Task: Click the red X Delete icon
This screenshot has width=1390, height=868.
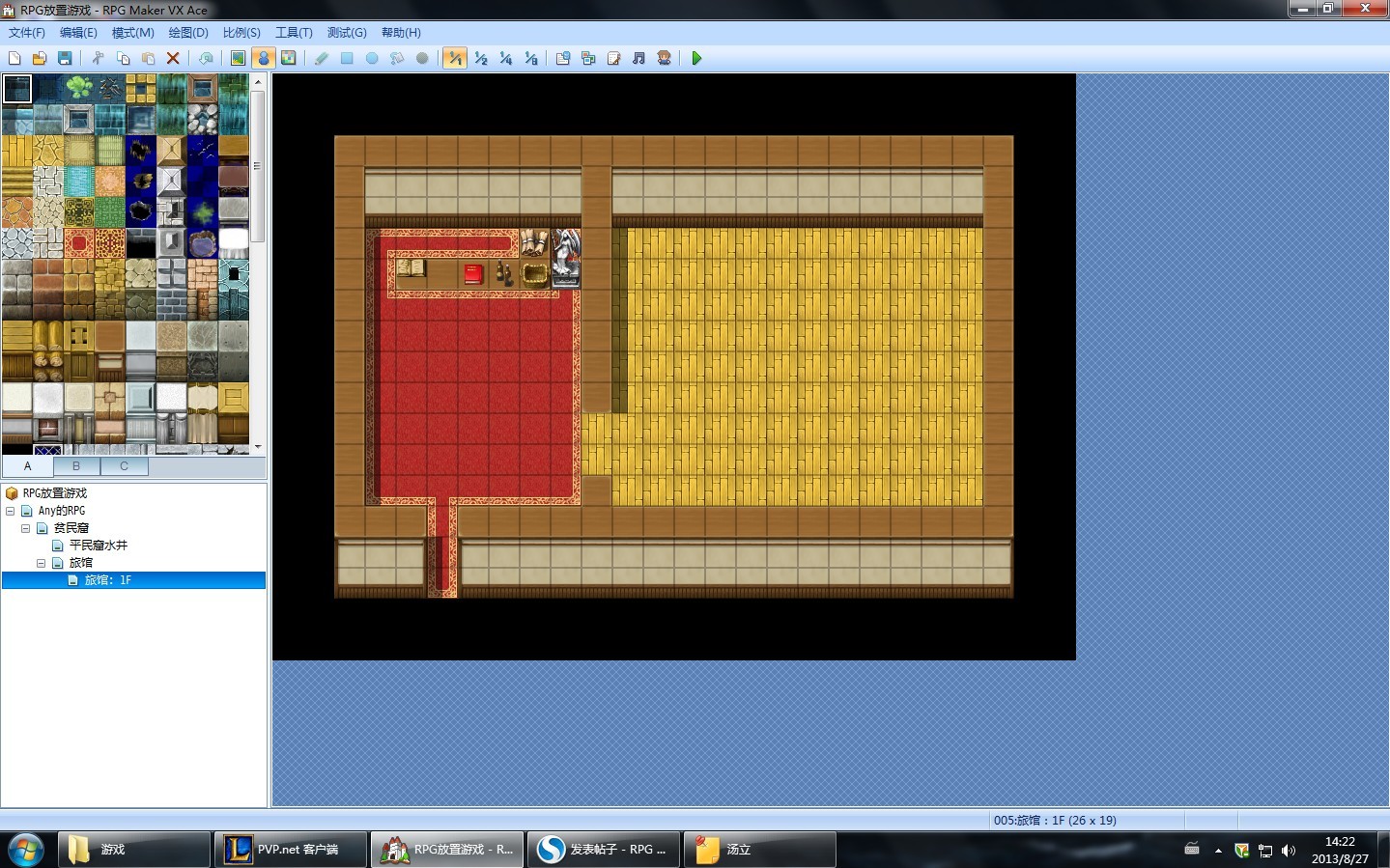Action: [x=173, y=59]
